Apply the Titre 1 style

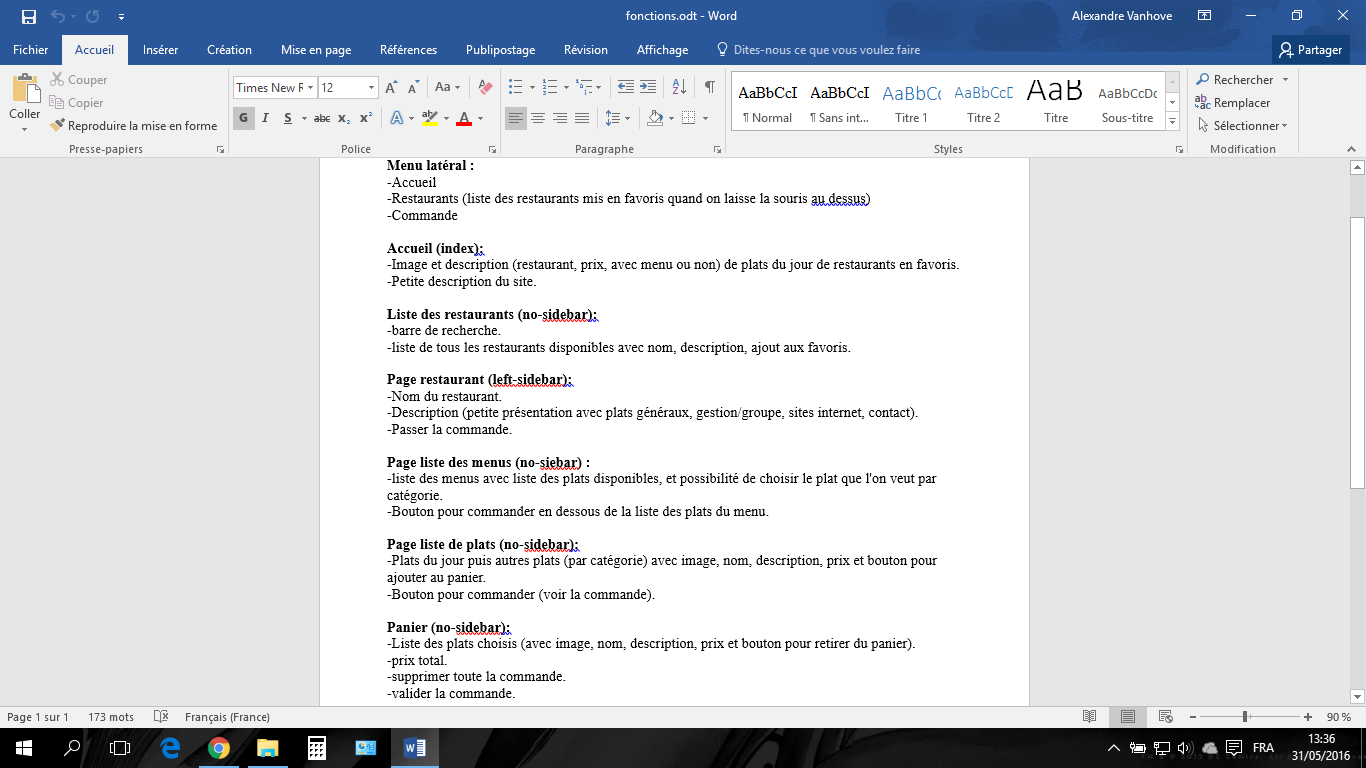pos(911,102)
